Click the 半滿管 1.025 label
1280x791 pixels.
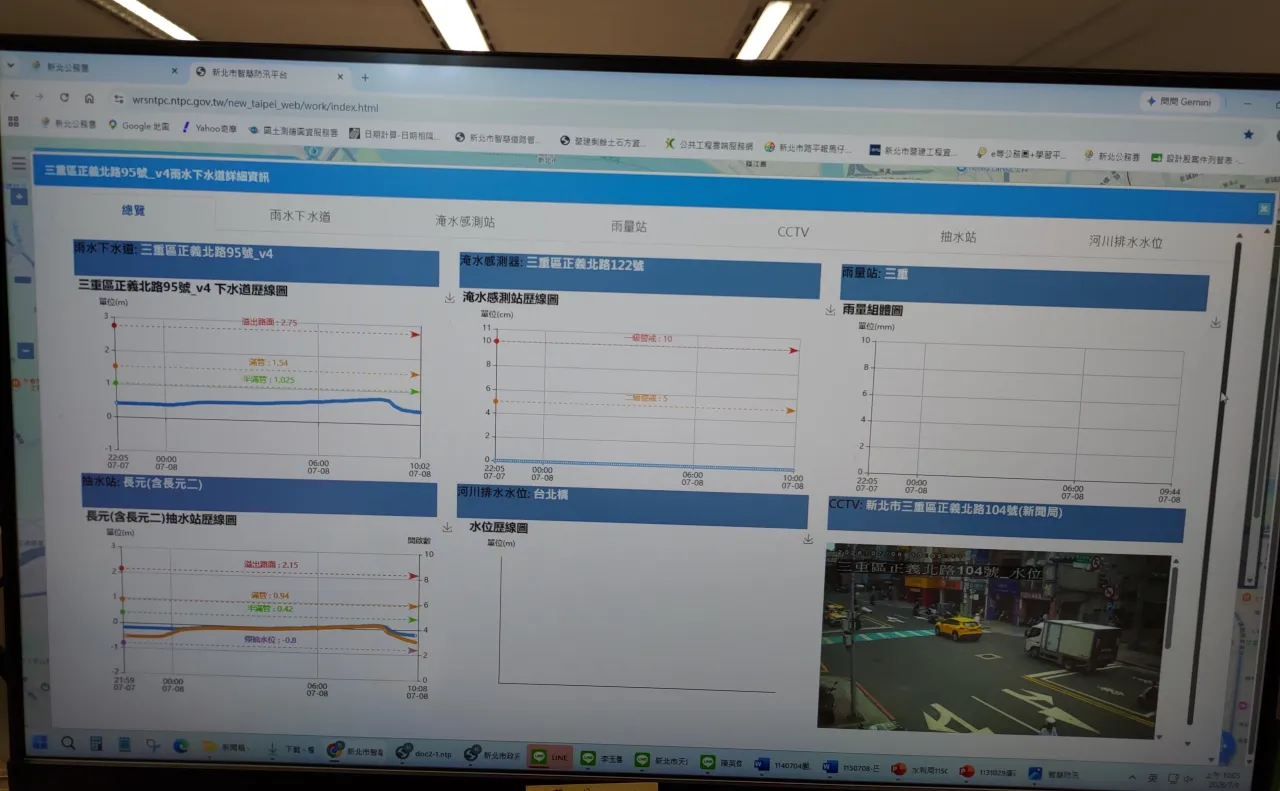(x=269, y=379)
